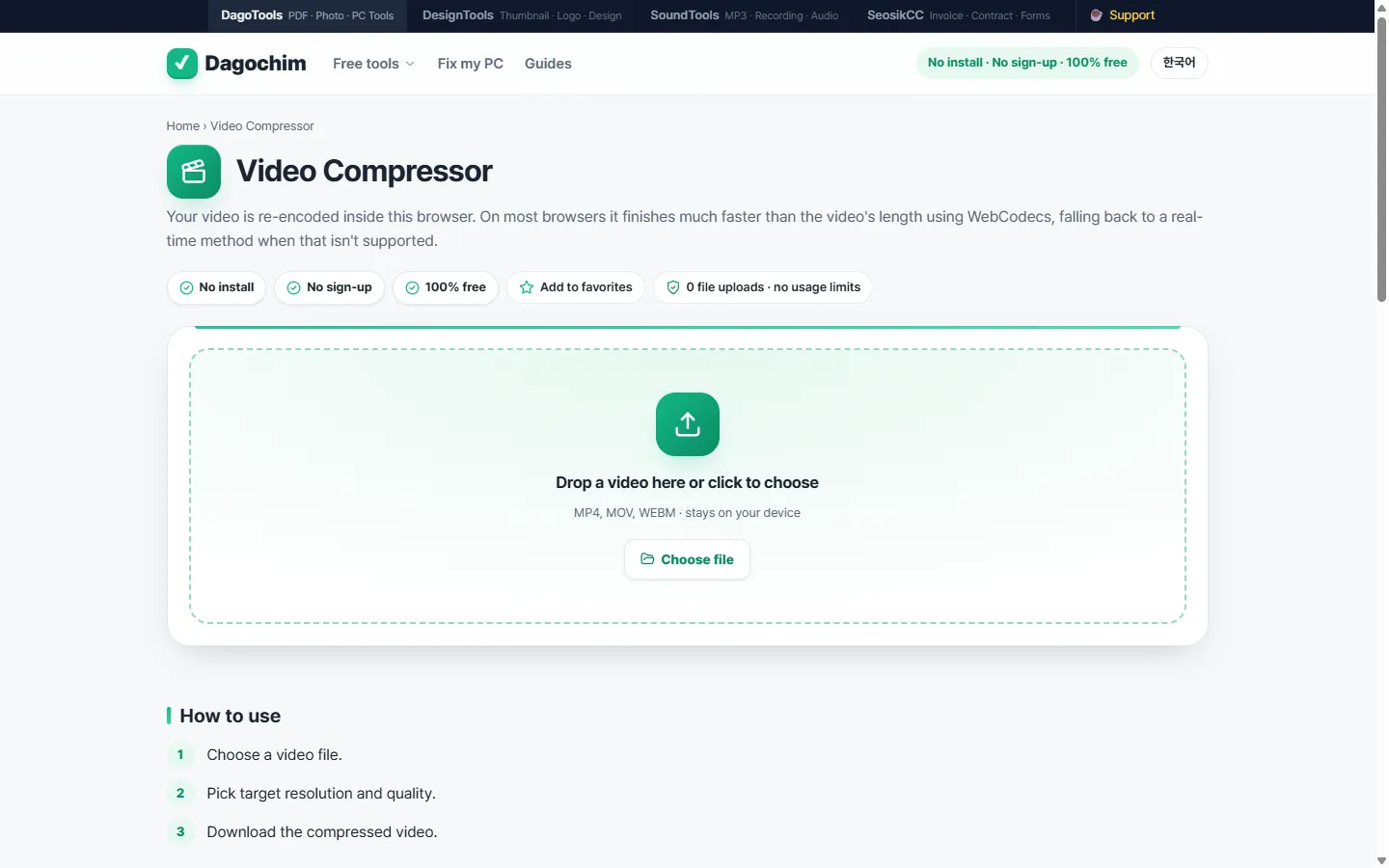Click the 'No sign-up' badge text
The image size is (1389, 868).
(x=340, y=287)
